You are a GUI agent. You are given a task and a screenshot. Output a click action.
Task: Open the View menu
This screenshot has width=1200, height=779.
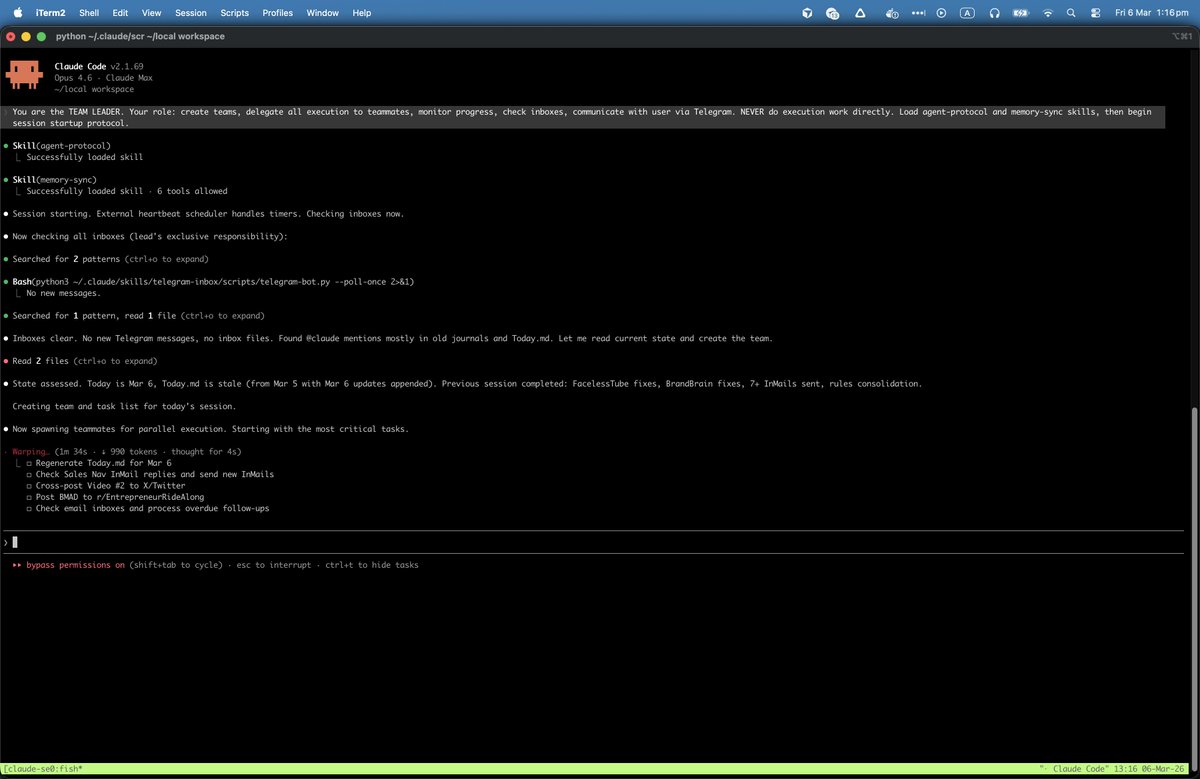click(x=151, y=13)
